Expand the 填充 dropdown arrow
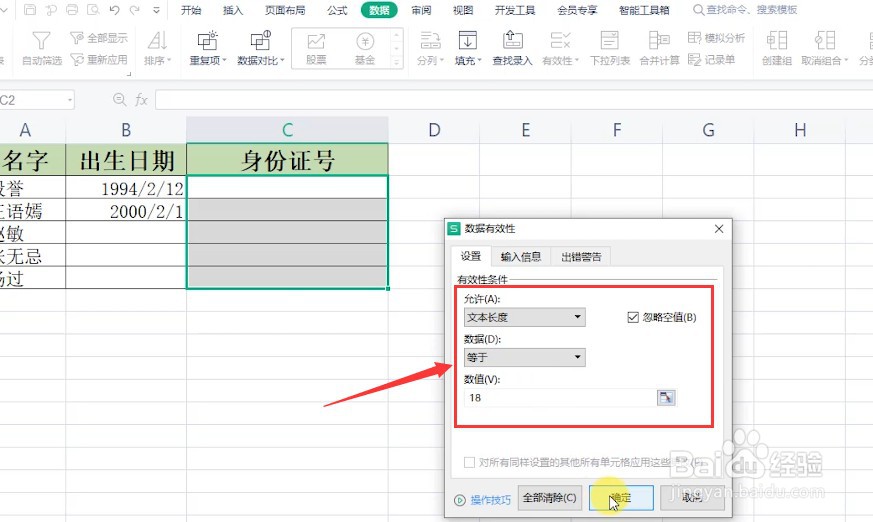The width and height of the screenshot is (873, 522). [x=480, y=61]
